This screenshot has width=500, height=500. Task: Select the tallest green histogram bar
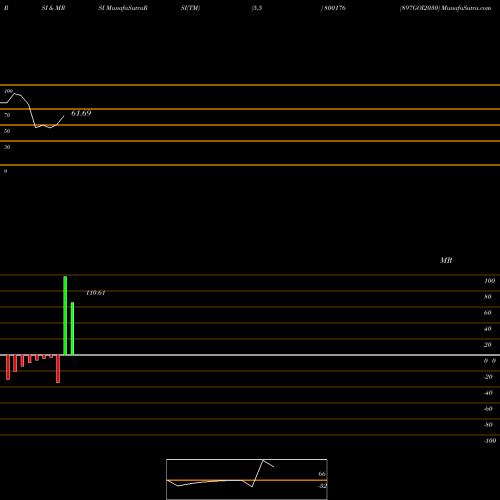pyautogui.click(x=65, y=316)
